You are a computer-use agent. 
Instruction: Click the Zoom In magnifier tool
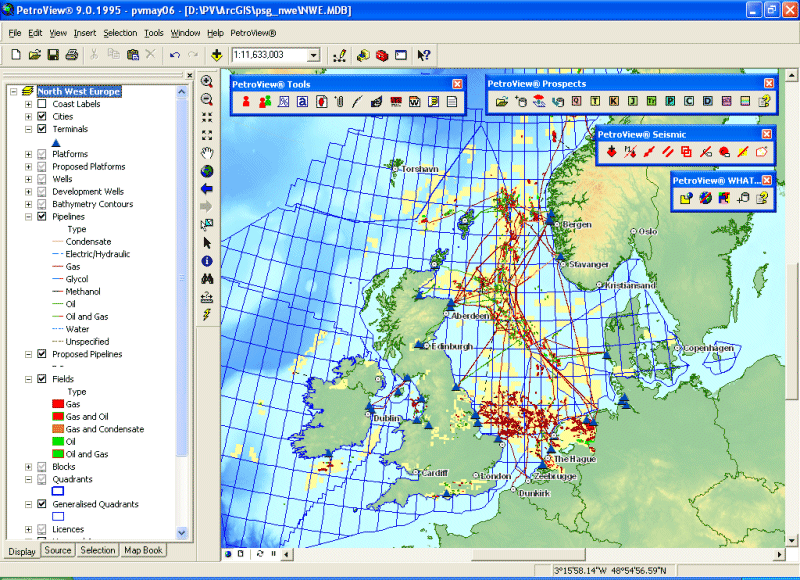coord(207,81)
